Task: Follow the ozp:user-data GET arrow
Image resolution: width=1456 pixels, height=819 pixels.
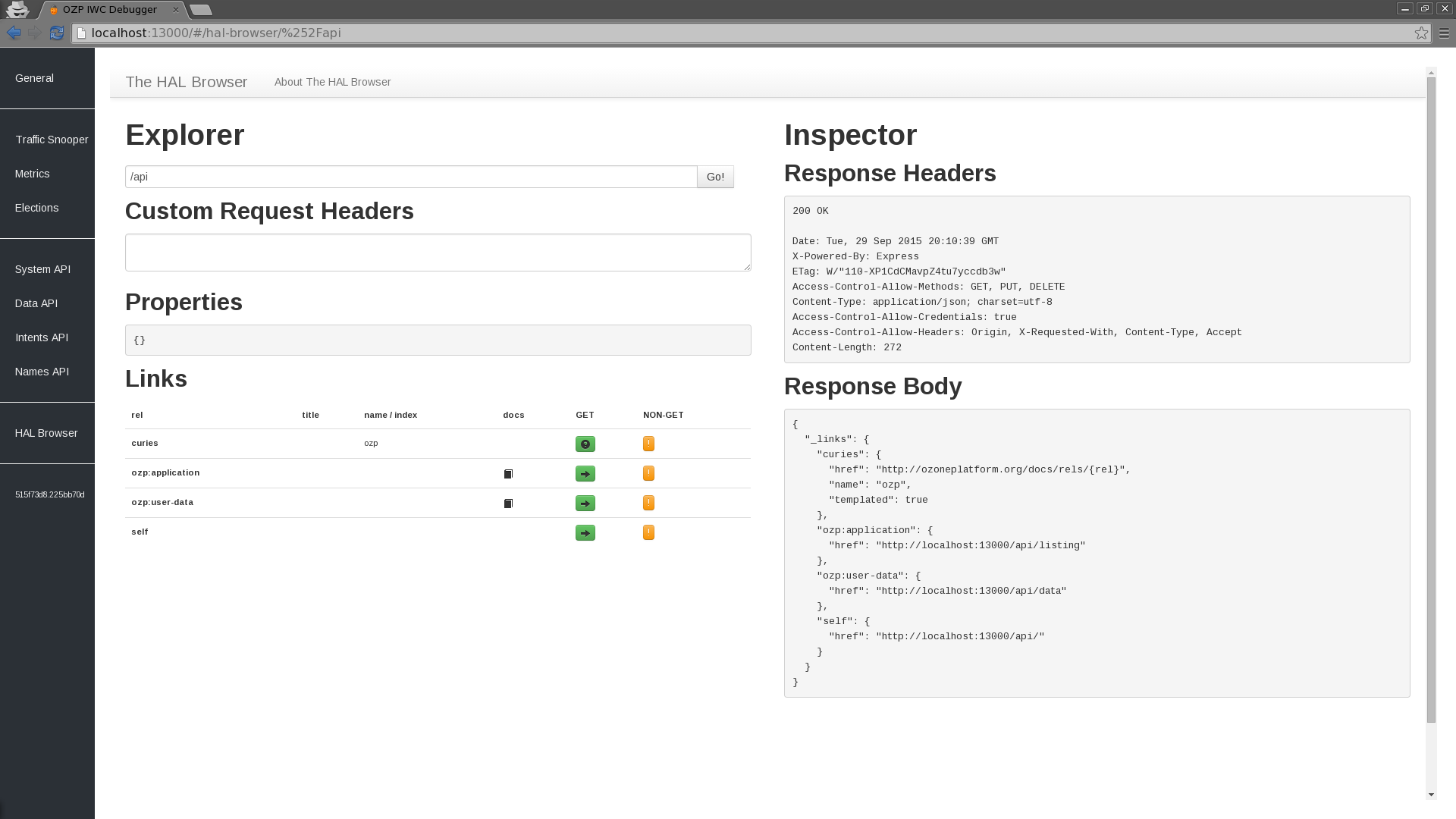Action: (585, 504)
